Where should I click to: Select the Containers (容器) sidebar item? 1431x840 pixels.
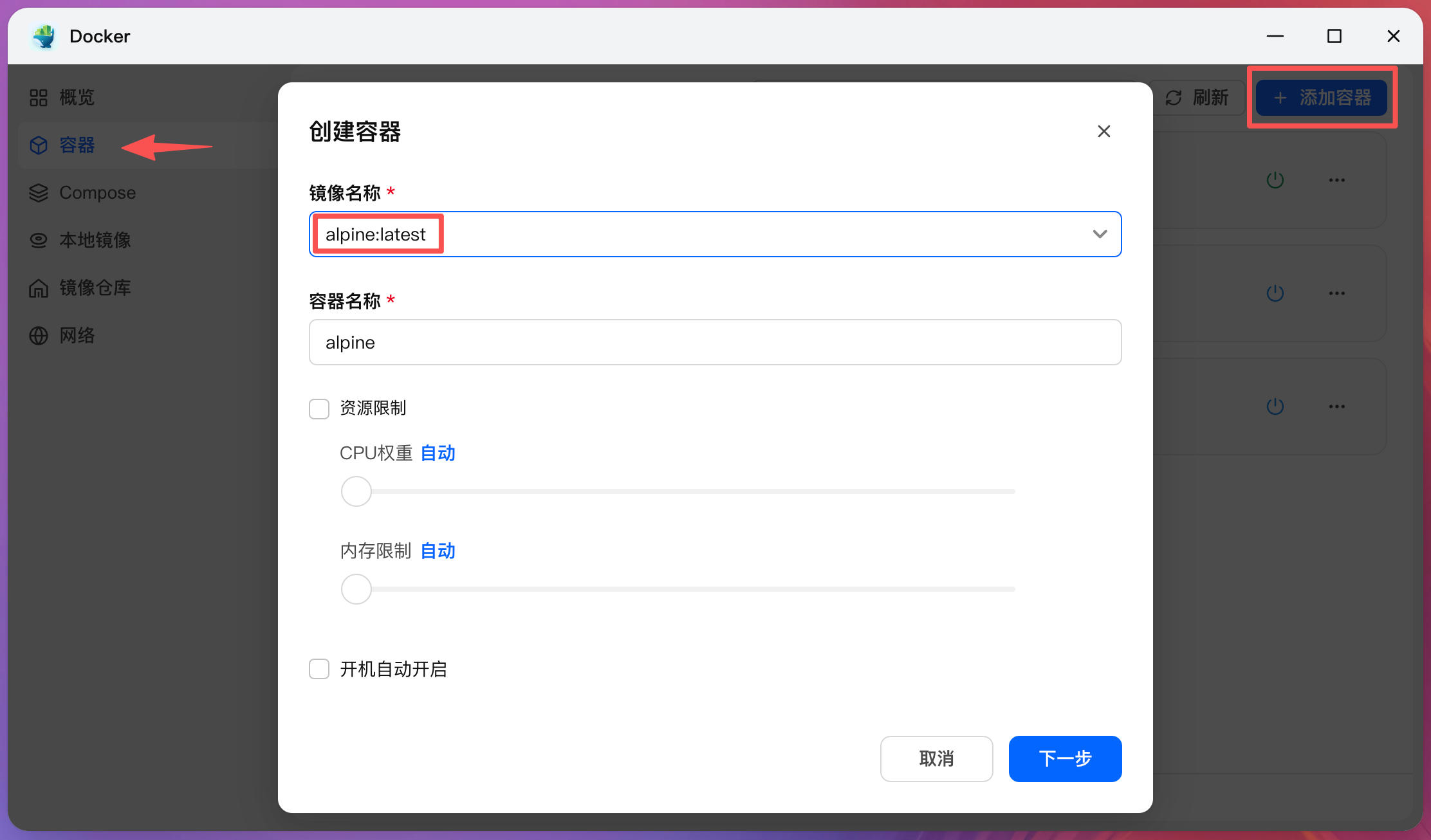pyautogui.click(x=77, y=145)
